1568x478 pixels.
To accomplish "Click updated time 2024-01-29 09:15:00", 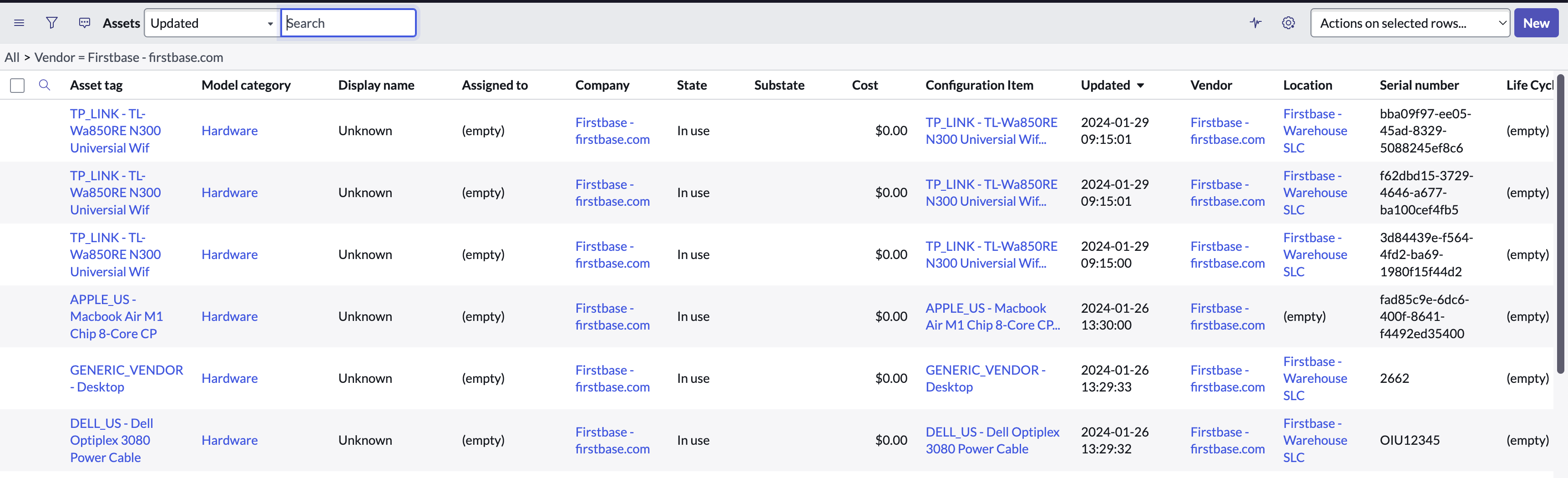I will click(x=1114, y=254).
